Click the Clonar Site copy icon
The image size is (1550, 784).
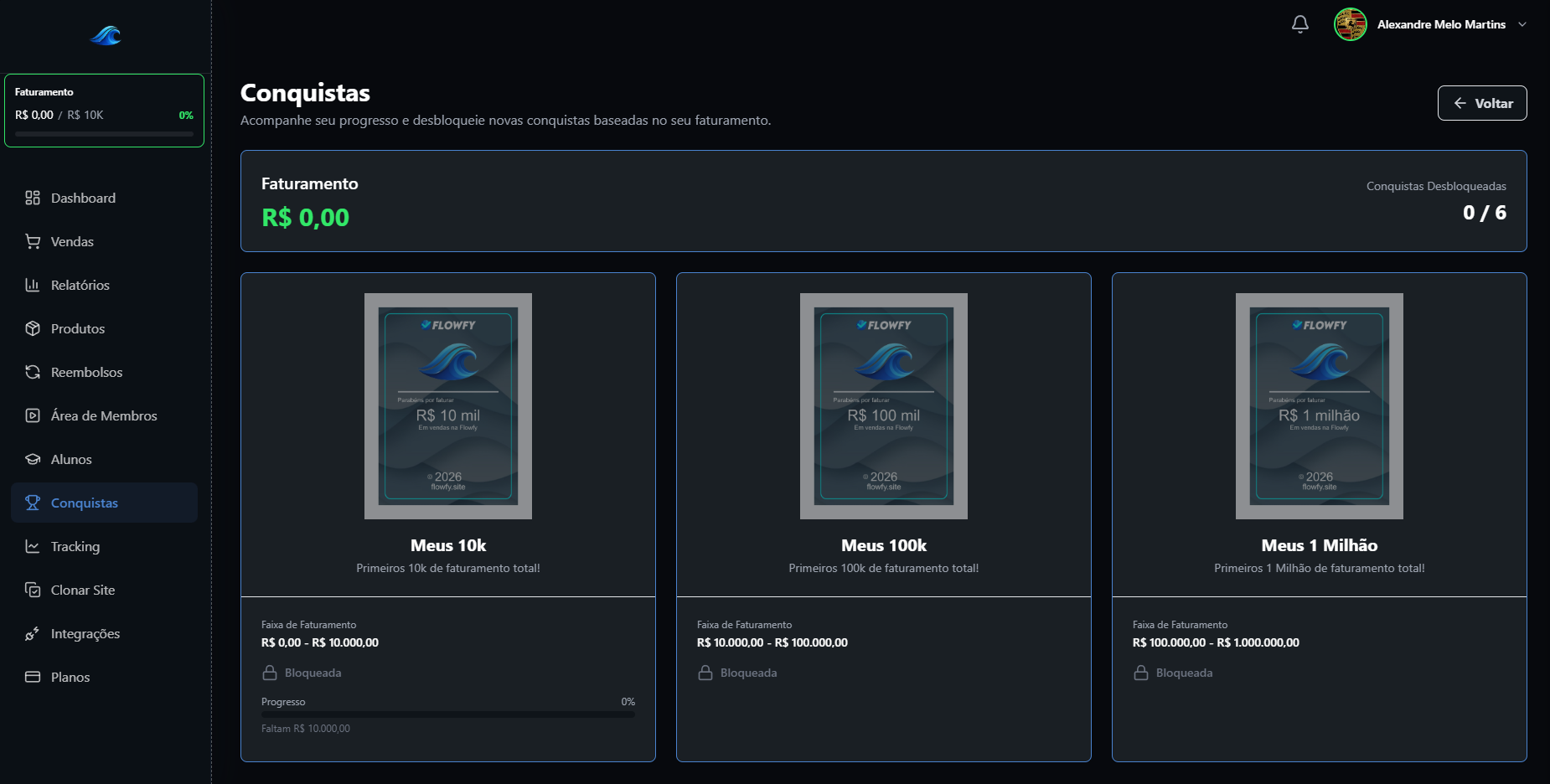tap(33, 590)
